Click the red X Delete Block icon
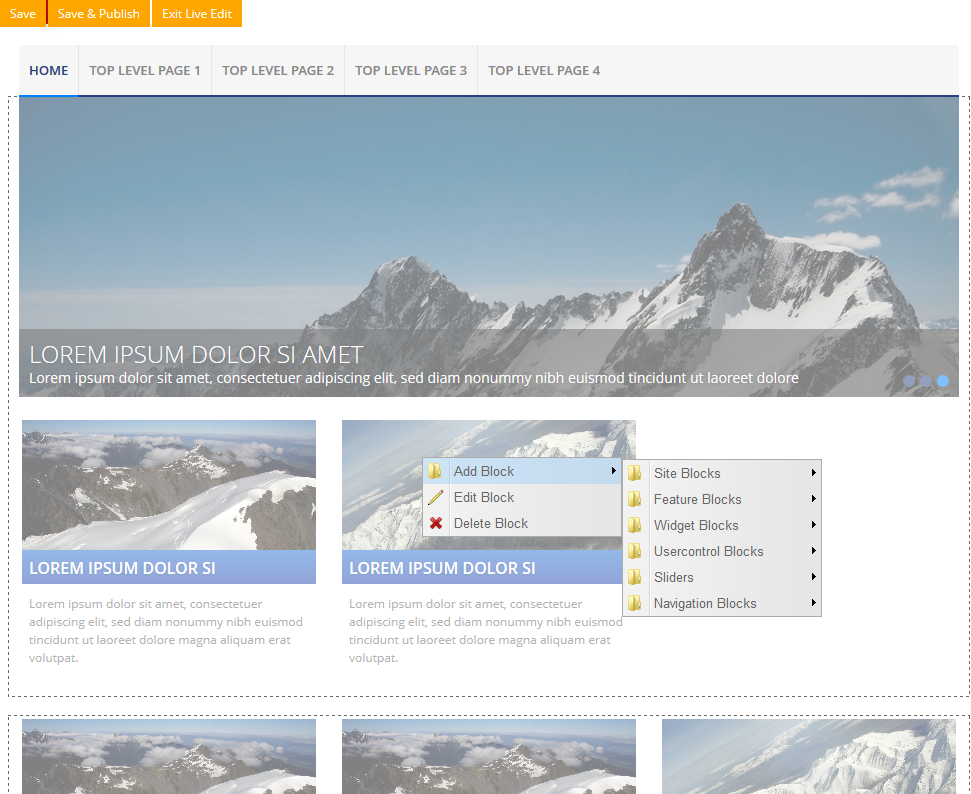 tap(435, 523)
